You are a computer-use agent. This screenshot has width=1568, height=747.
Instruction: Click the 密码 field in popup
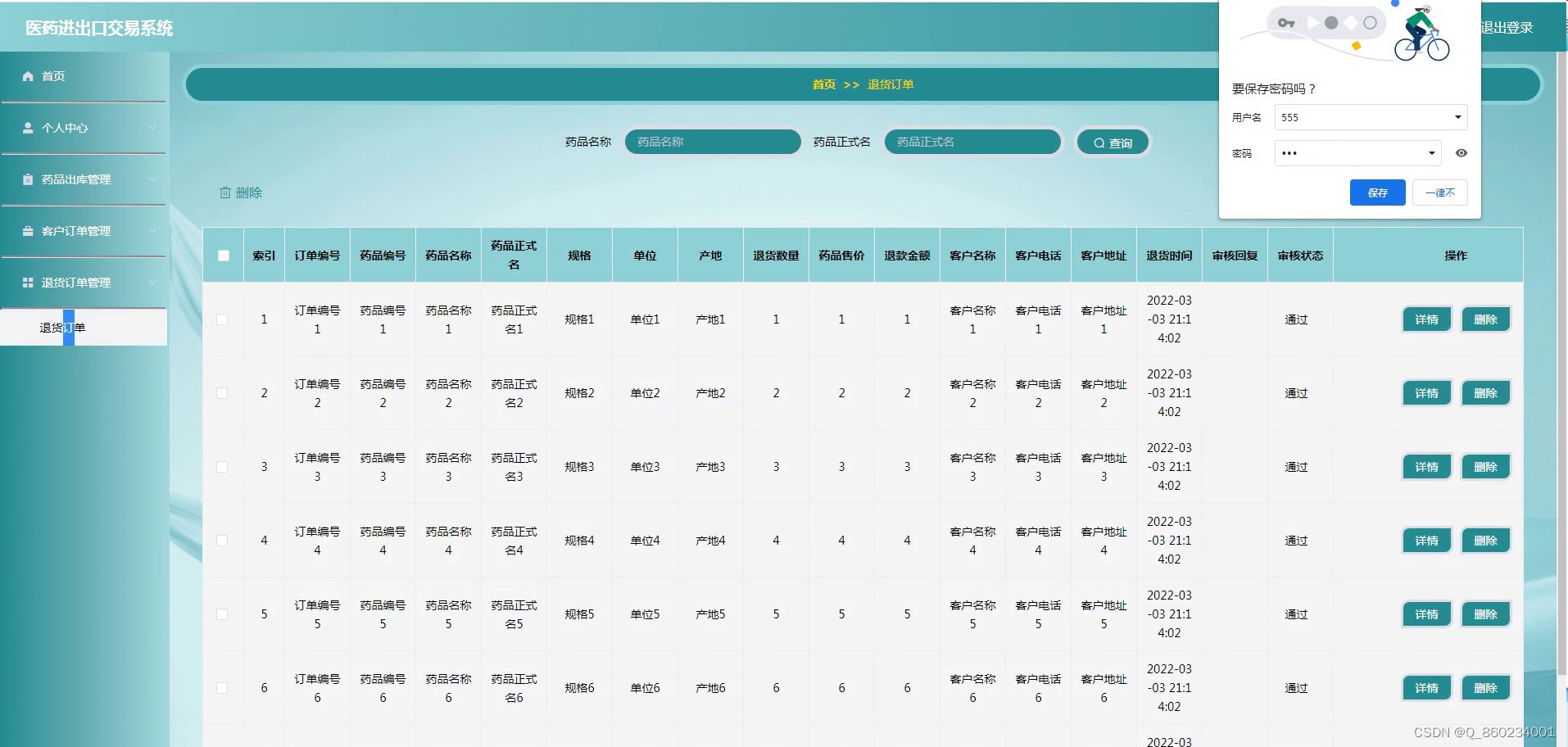pyautogui.click(x=1357, y=153)
